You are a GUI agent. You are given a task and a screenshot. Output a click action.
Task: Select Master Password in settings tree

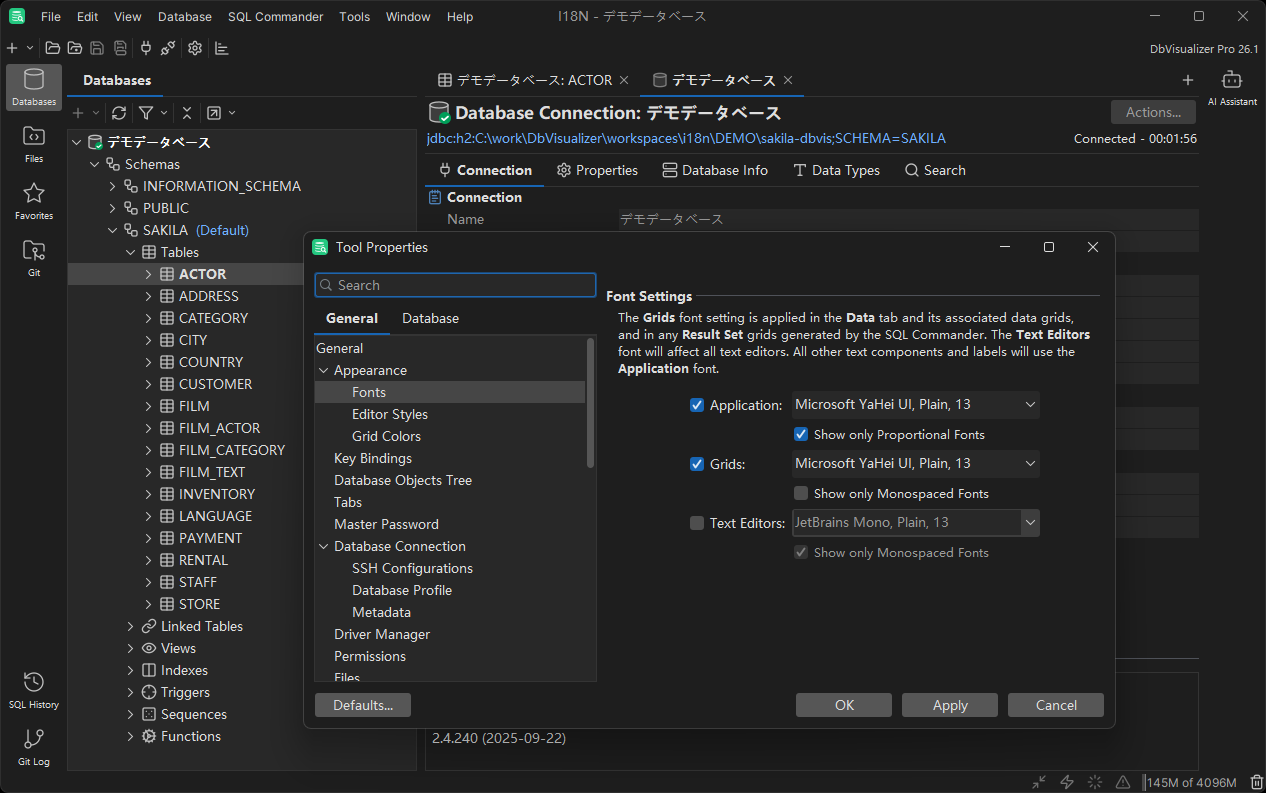(386, 524)
